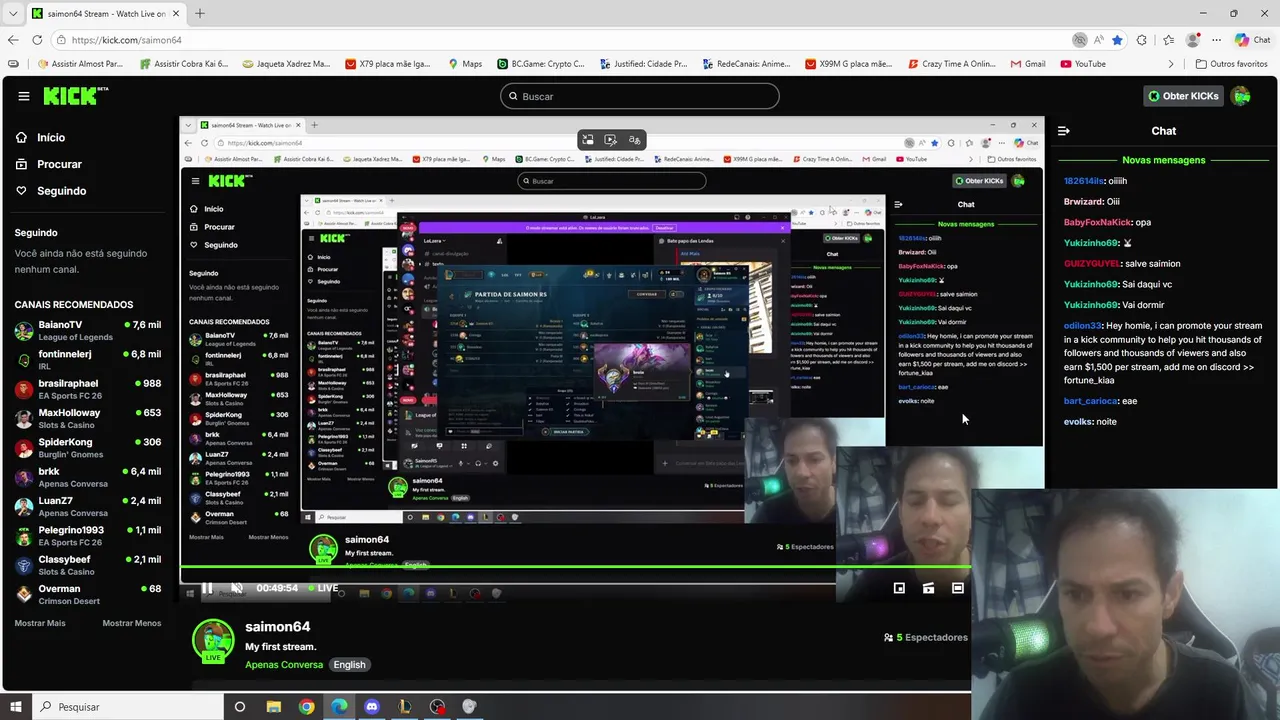Open the Maps bookmark

465,64
